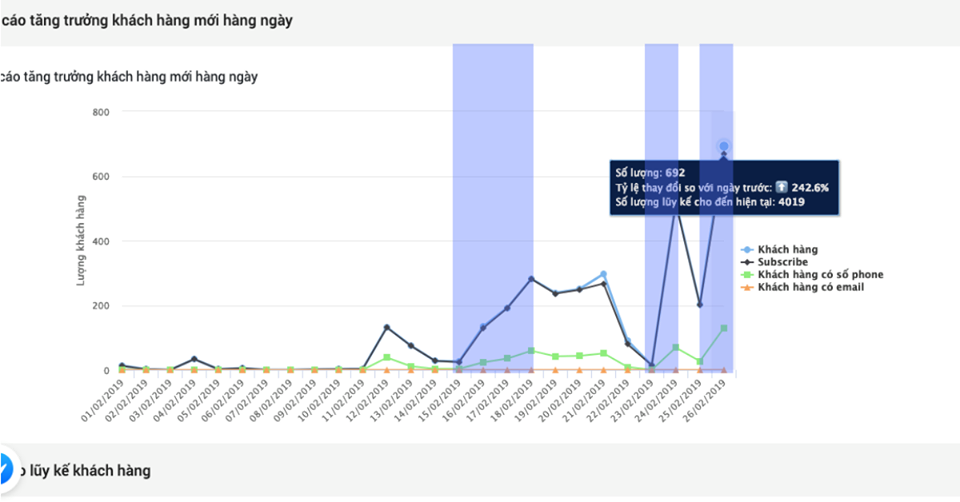
Task: Select the Subscribe marker on 25/02/2019
Action: tap(700, 305)
